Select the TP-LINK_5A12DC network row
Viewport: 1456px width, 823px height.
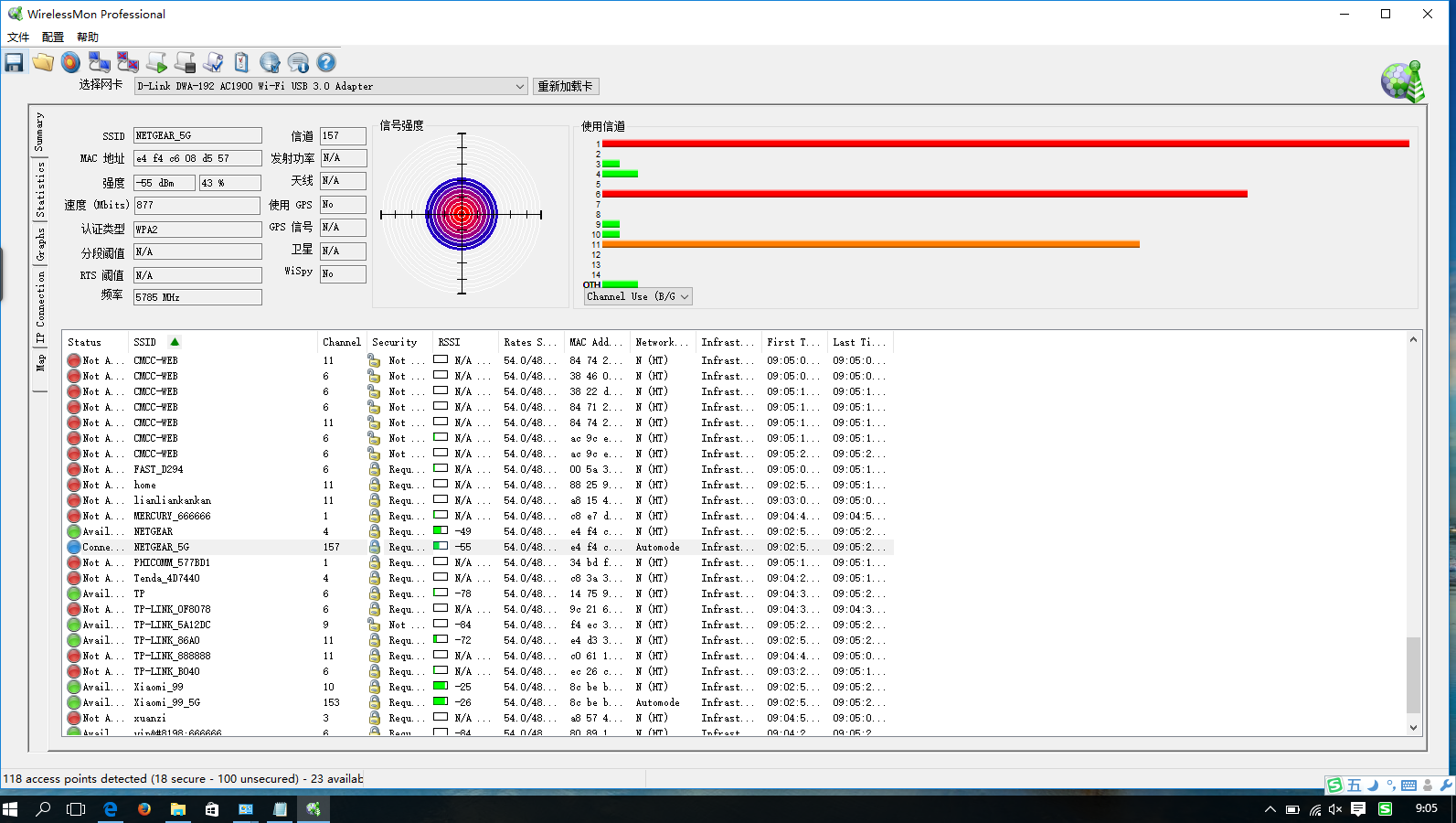478,625
